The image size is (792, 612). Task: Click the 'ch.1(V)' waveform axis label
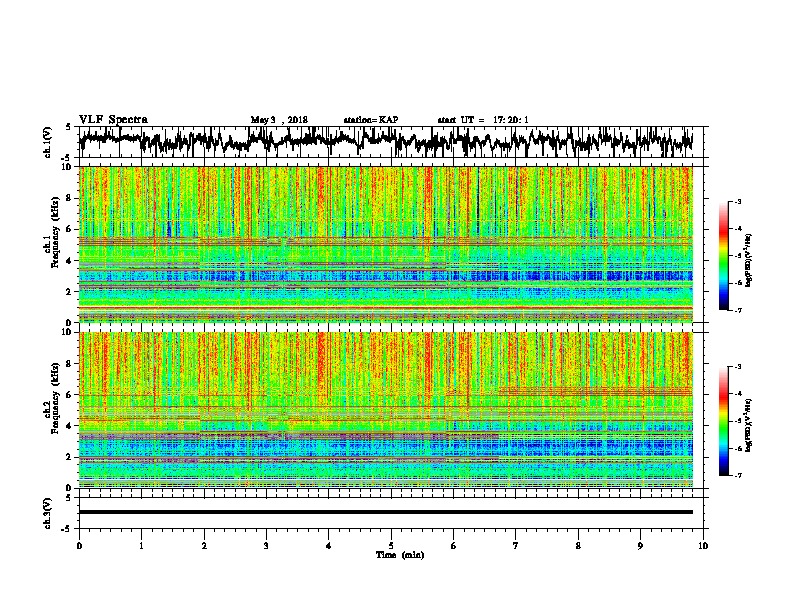(47, 142)
